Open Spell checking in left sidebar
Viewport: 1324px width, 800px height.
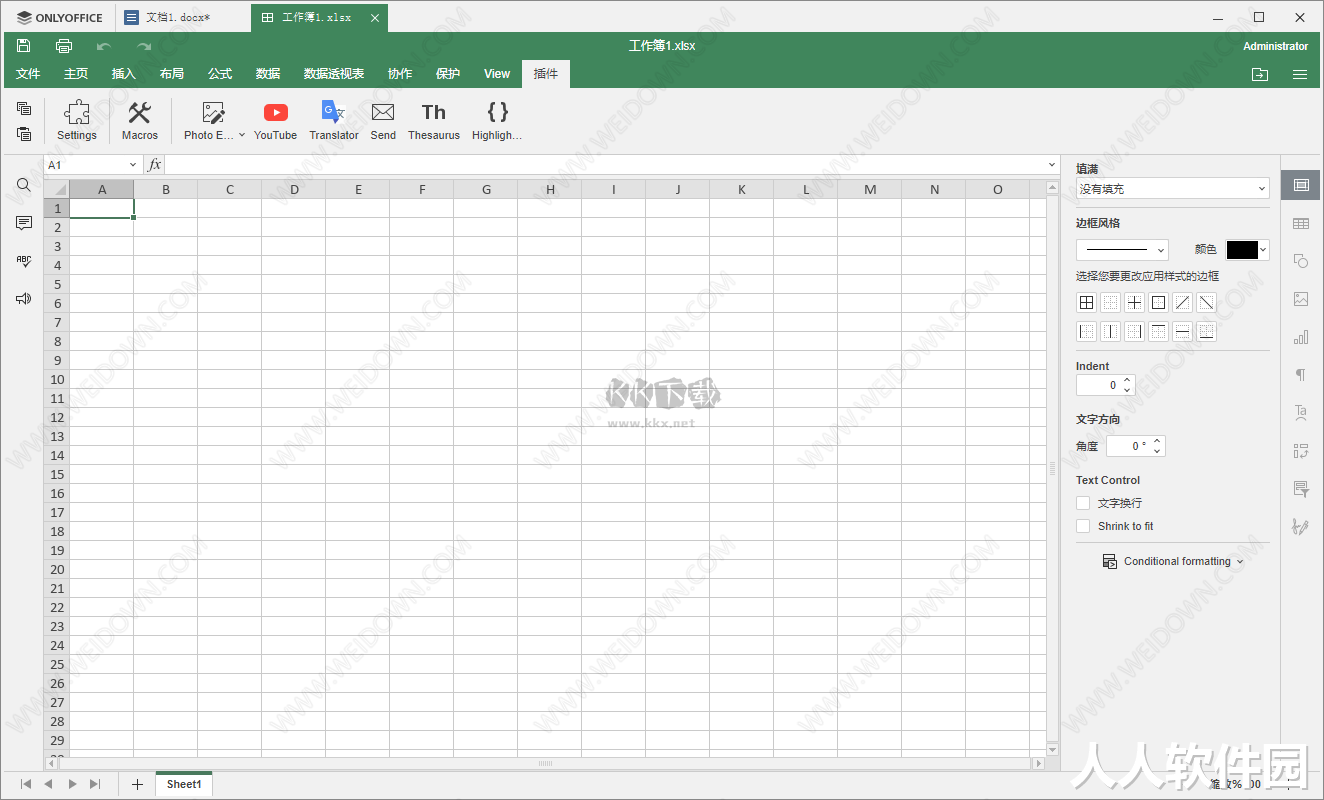[24, 261]
